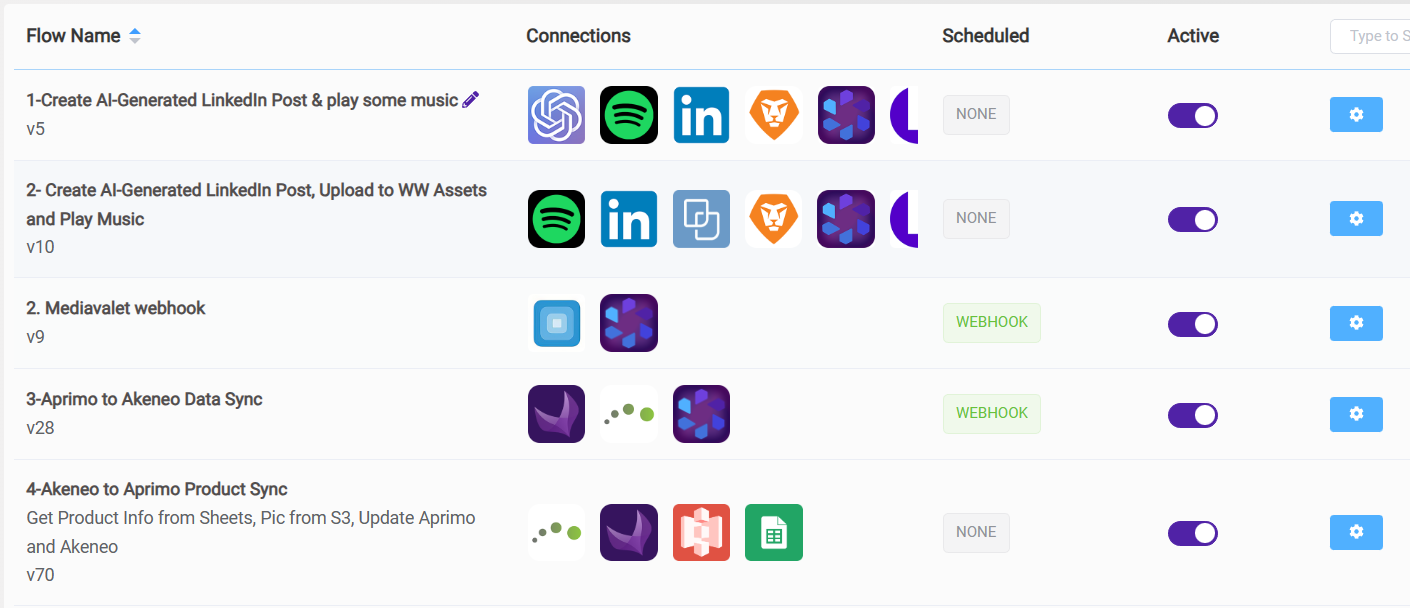Screen dimensions: 1410x608
Task: Sort the list by the Flow Name arrows
Action: click(x=135, y=36)
